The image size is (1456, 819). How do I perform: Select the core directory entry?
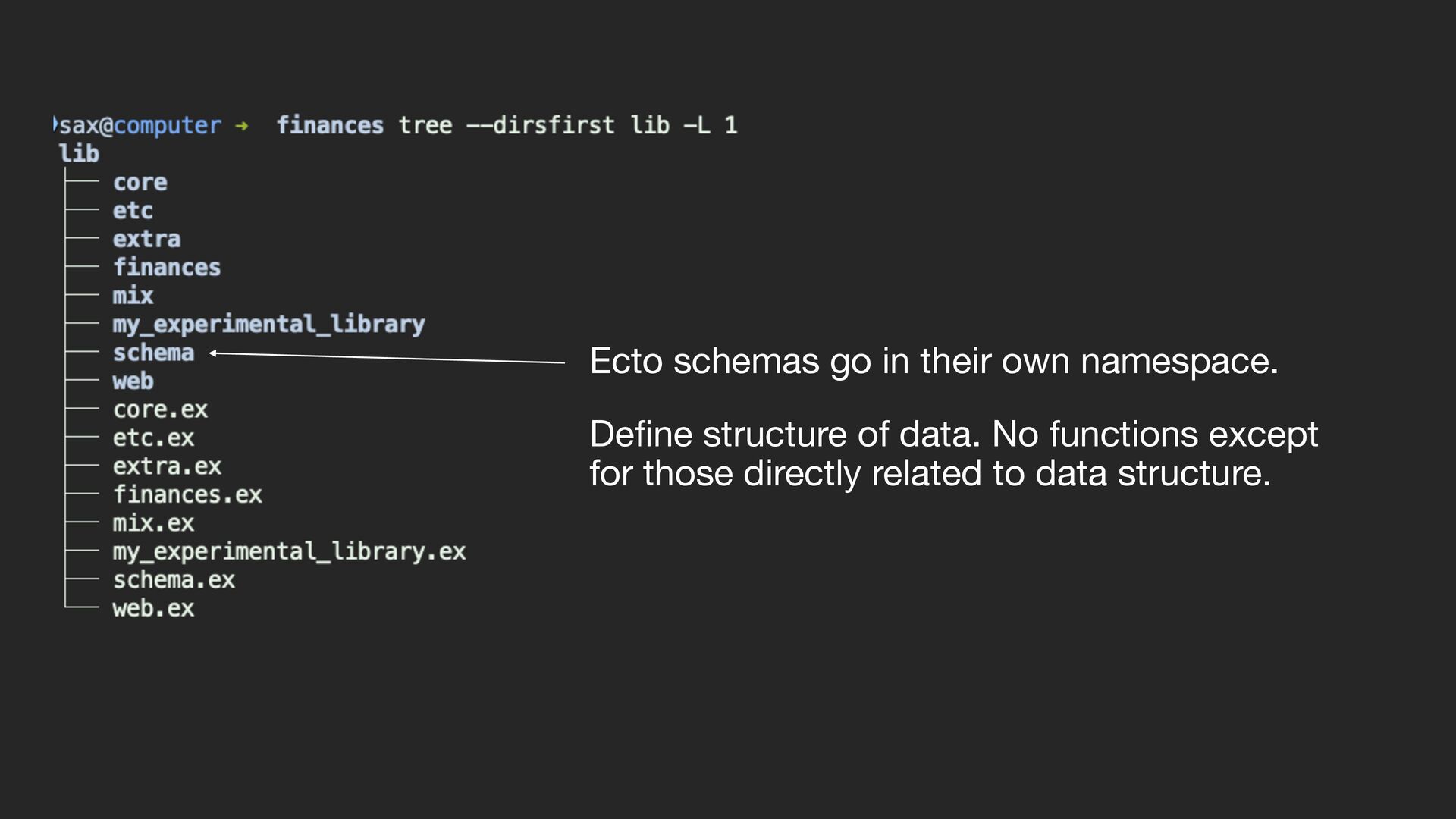pyautogui.click(x=140, y=183)
